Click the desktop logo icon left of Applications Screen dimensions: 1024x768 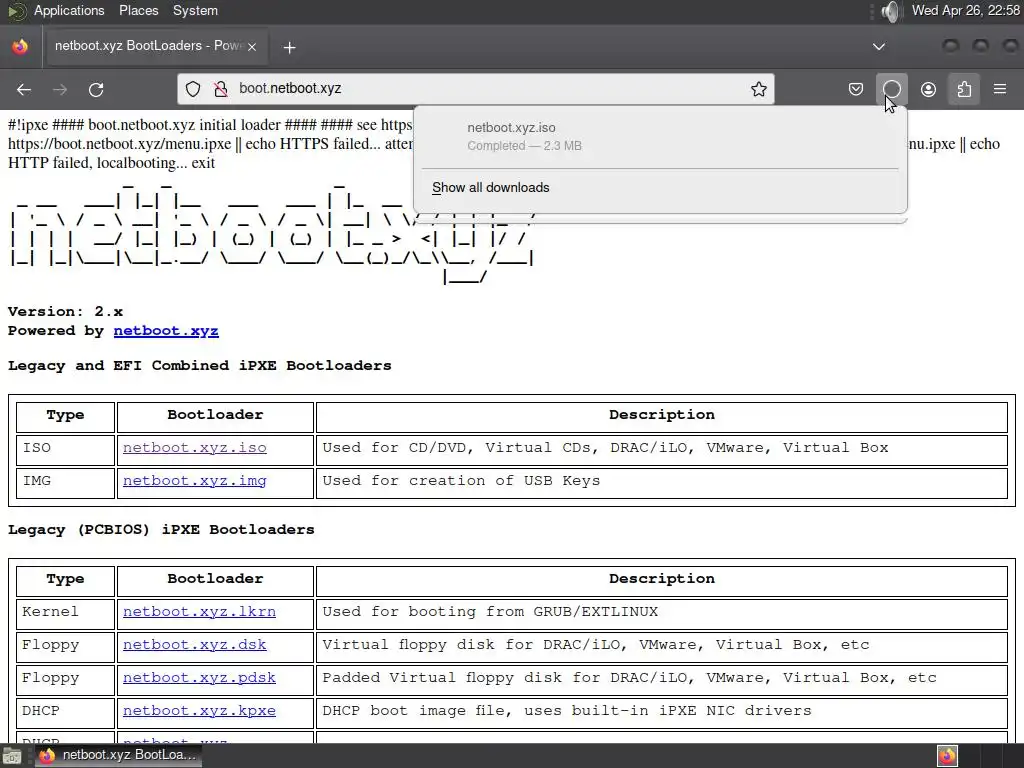pyautogui.click(x=16, y=11)
